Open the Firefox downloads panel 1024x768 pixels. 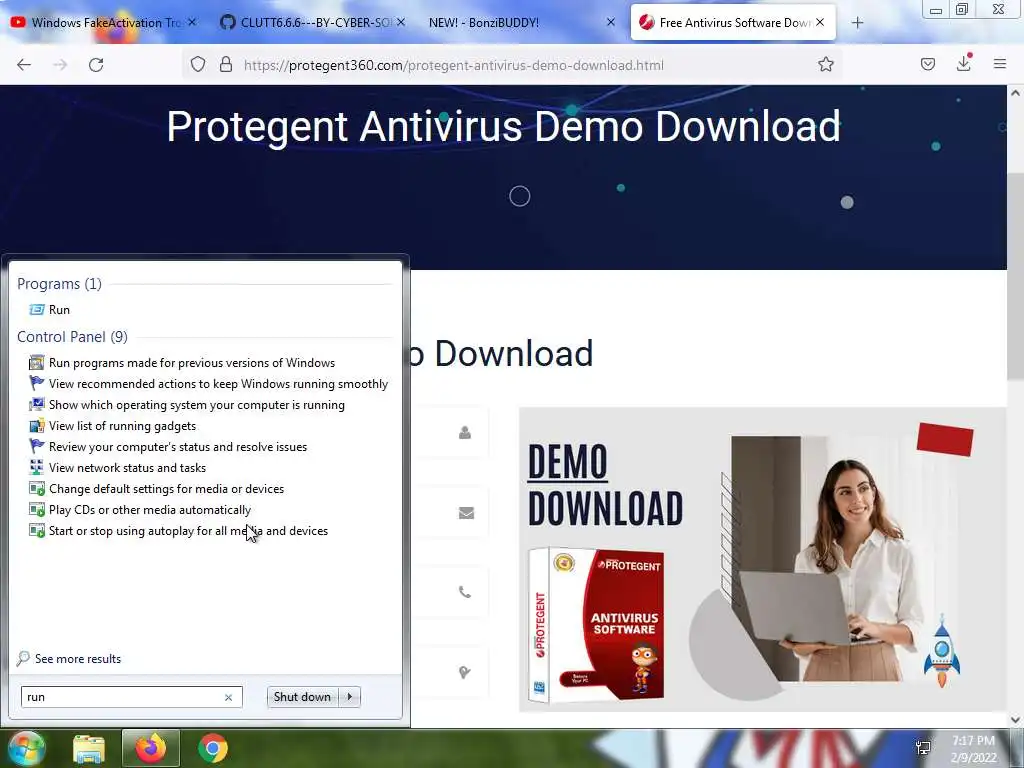click(x=964, y=63)
